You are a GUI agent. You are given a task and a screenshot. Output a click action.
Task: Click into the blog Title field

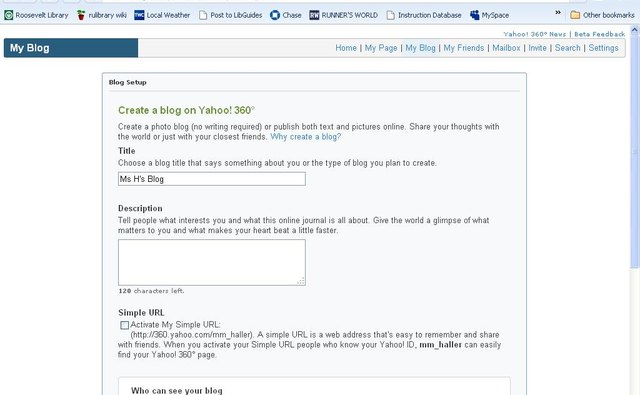pyautogui.click(x=212, y=179)
